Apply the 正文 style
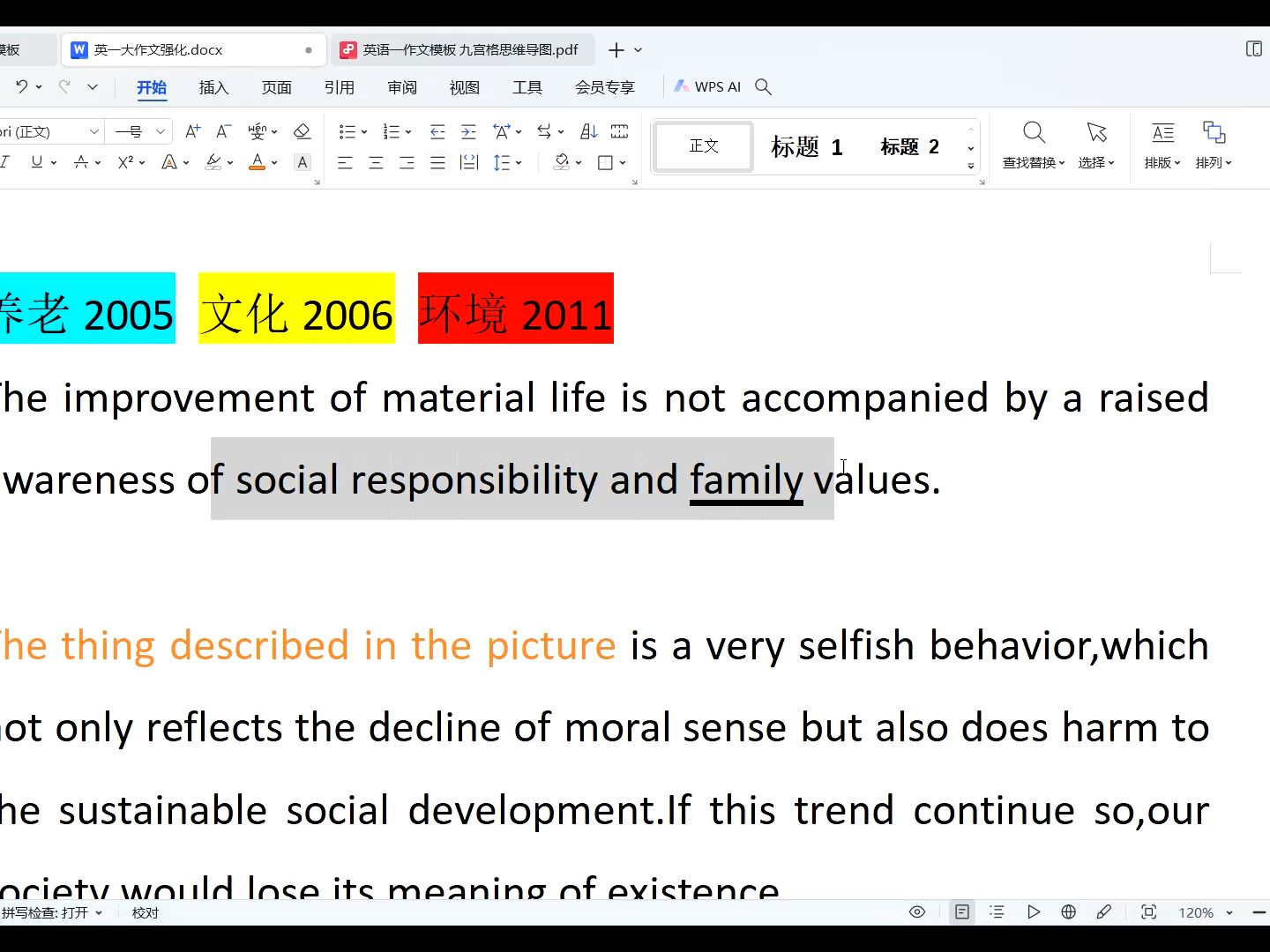This screenshot has height=952, width=1270. coord(704,146)
